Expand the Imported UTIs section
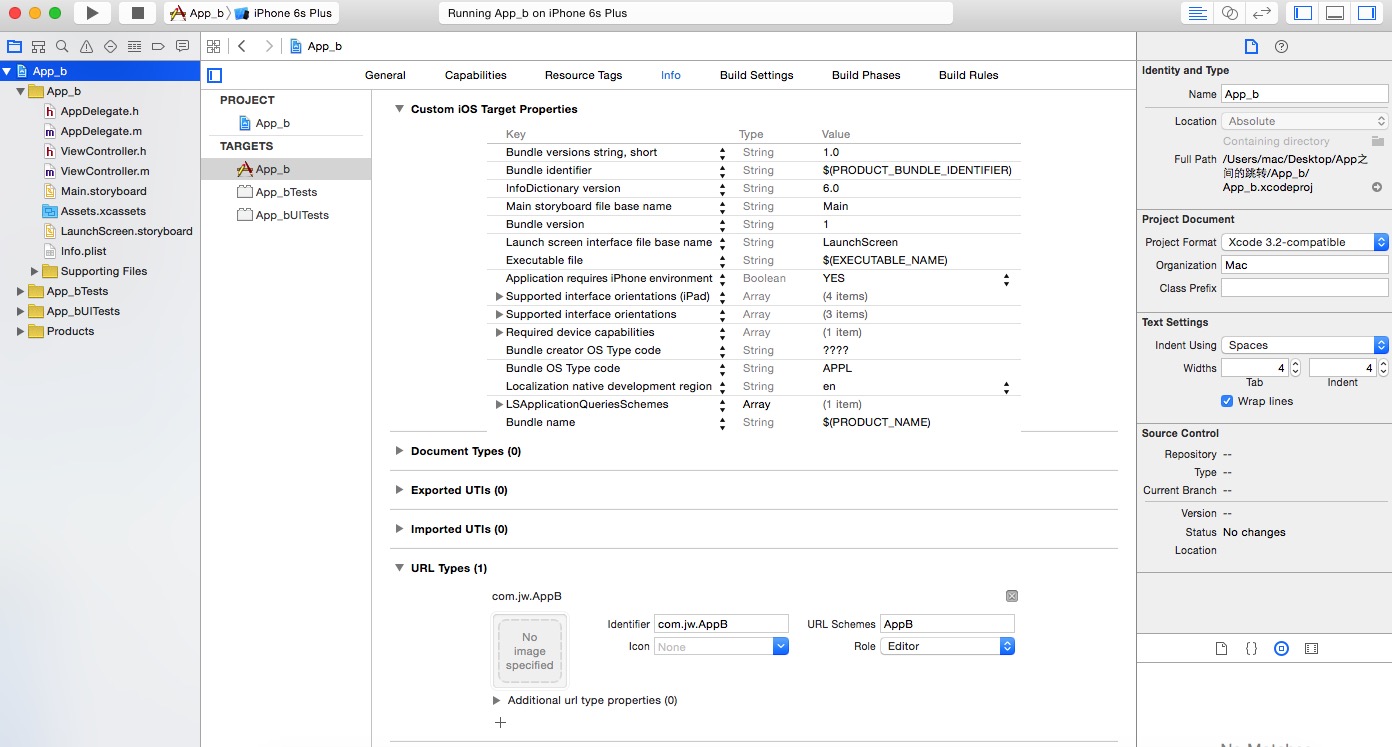 [399, 529]
